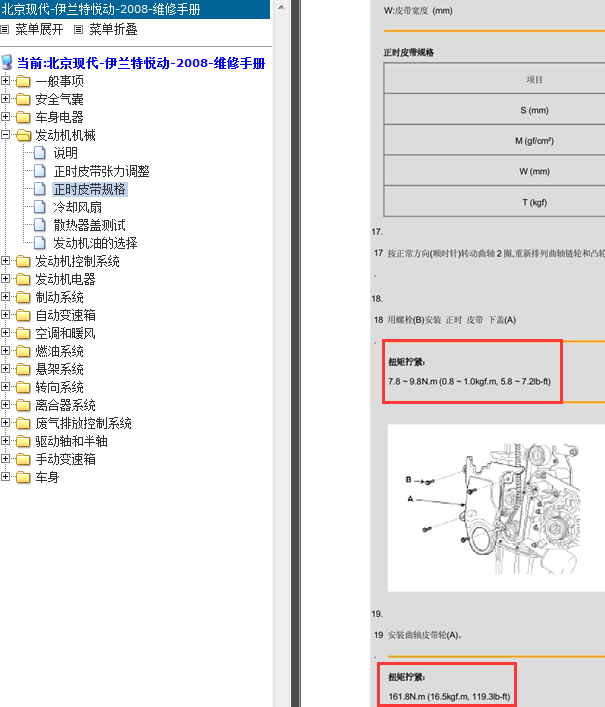605x707 pixels.
Task: Click the S (mm) table cell
Action: click(494, 110)
